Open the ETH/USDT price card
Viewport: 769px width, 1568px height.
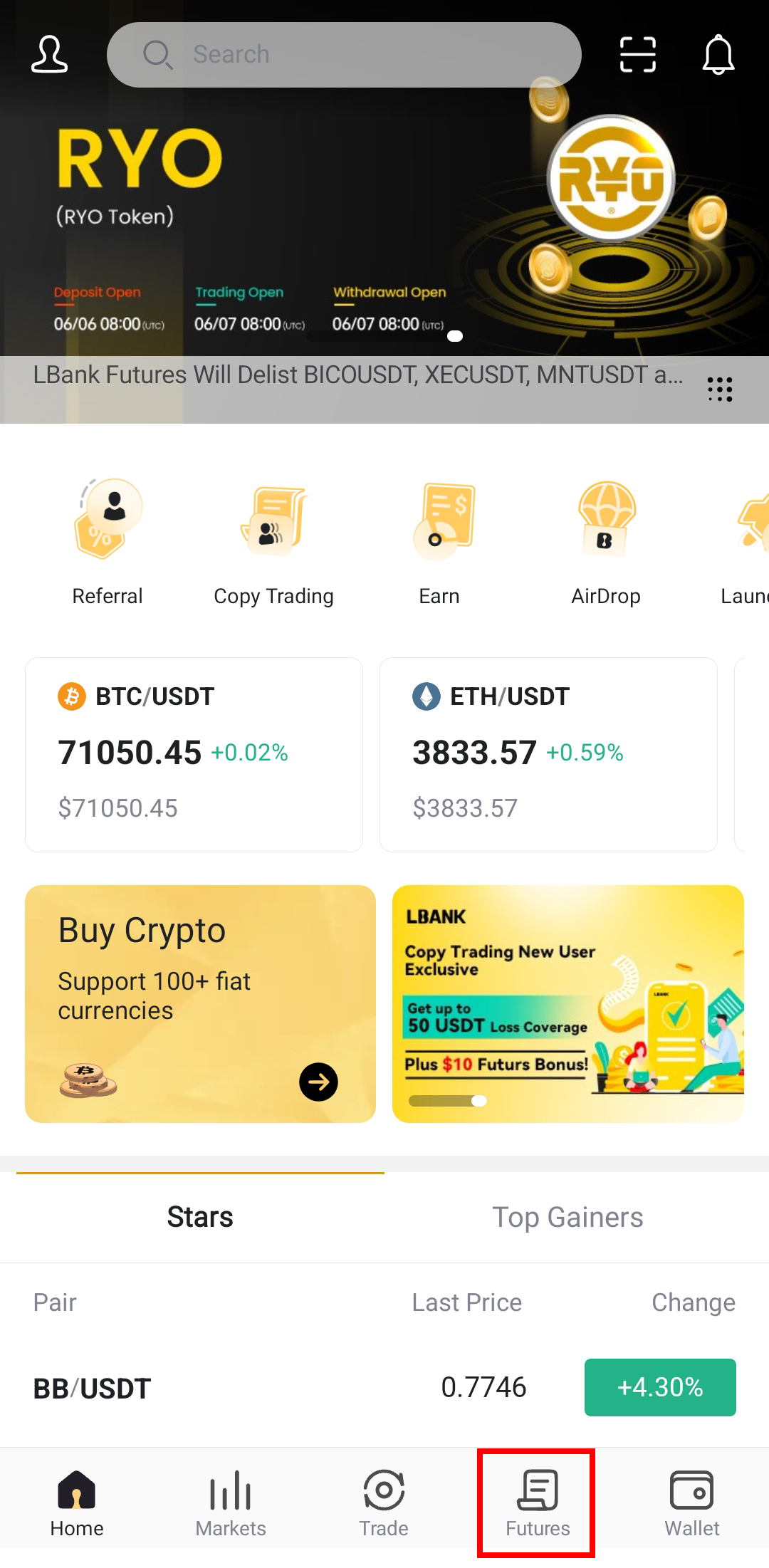click(548, 755)
